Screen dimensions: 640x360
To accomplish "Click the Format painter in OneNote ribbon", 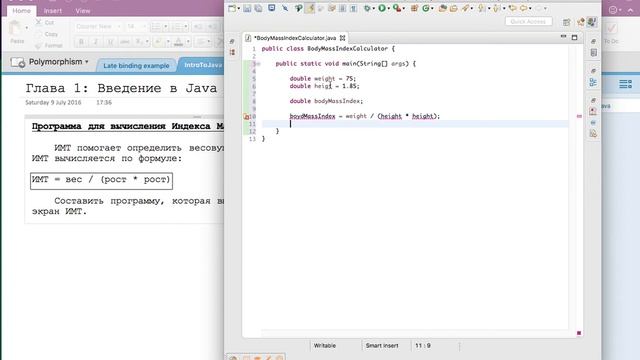I will 49,46.
